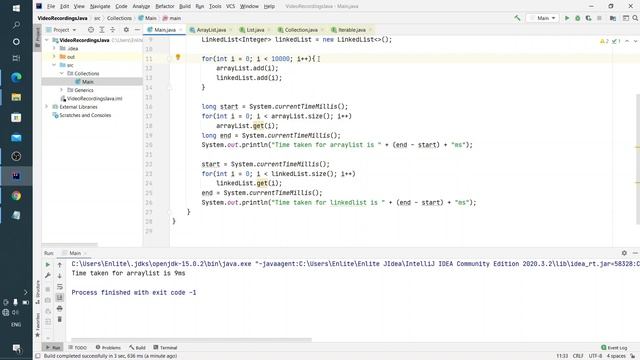The image size is (640, 360).
Task: Click the Windows Start button
Action: tap(16, 8)
